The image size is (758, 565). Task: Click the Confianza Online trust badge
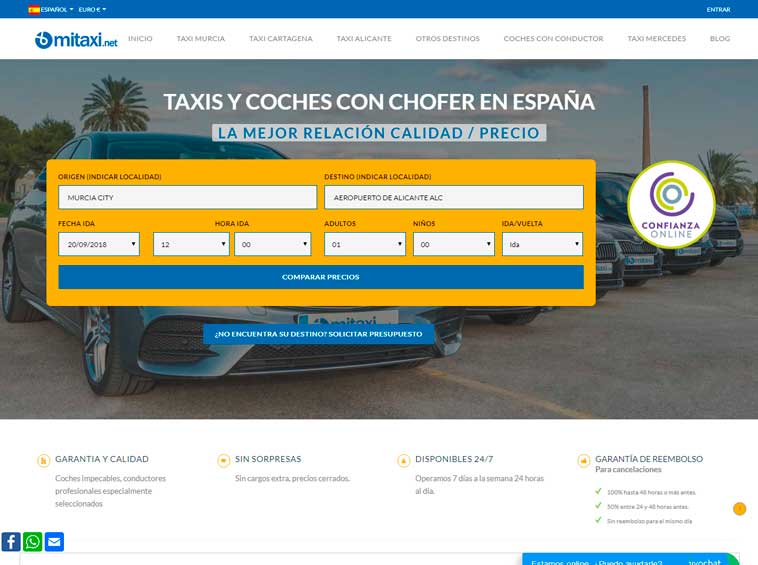click(671, 204)
